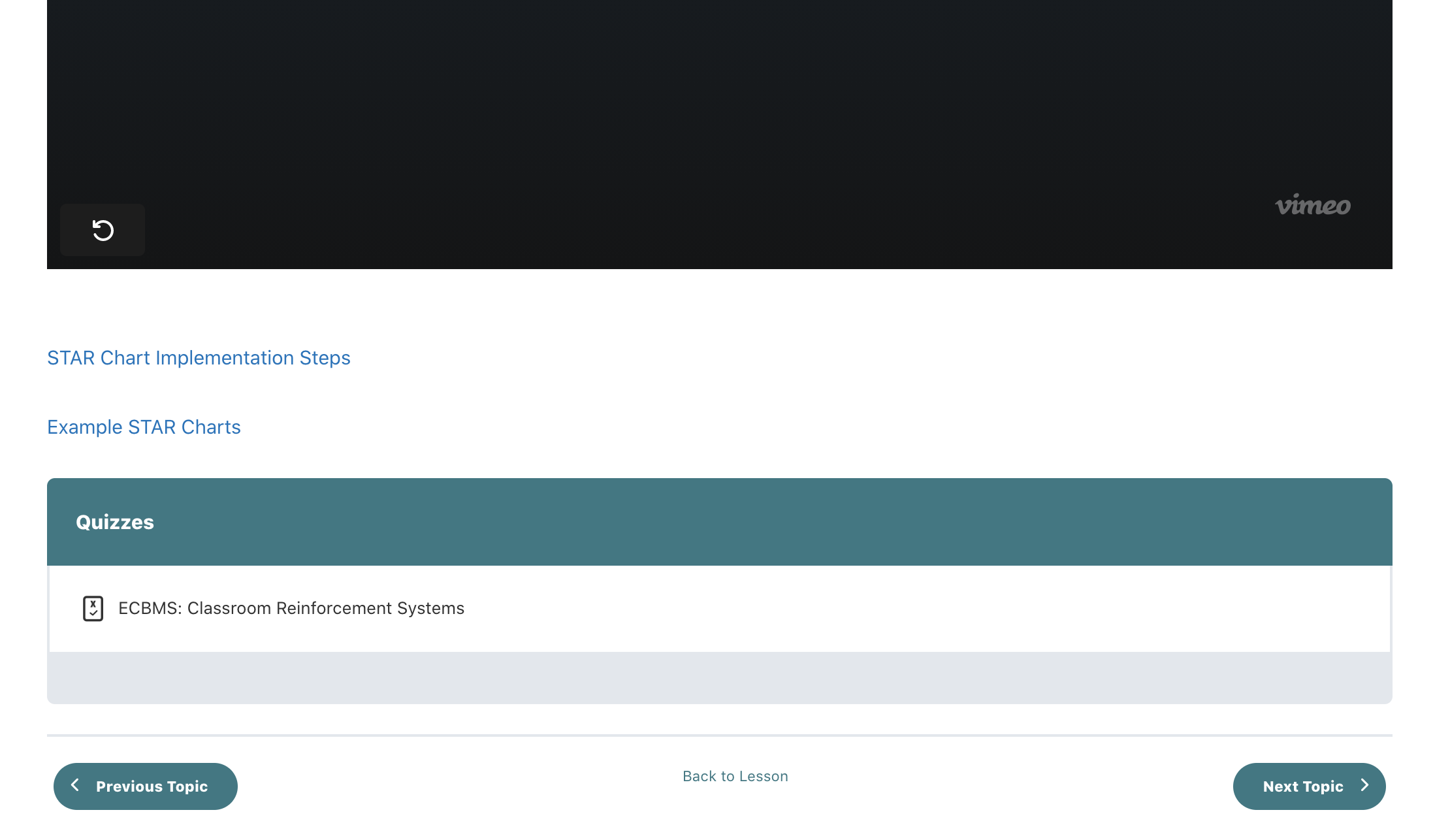Click the word "Reinforcement" in quiz title

pos(334,608)
